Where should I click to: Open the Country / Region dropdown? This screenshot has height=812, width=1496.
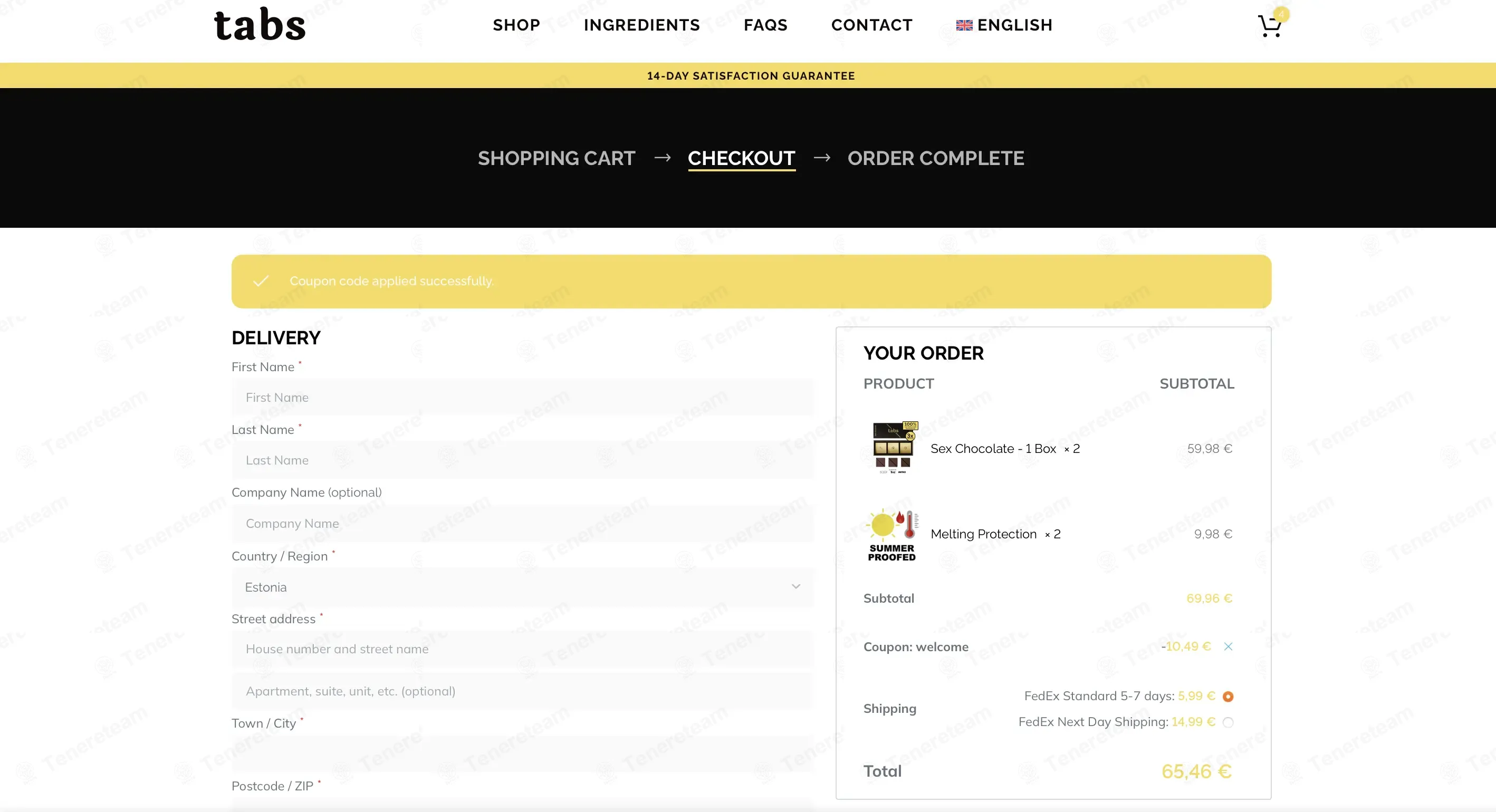(x=523, y=587)
